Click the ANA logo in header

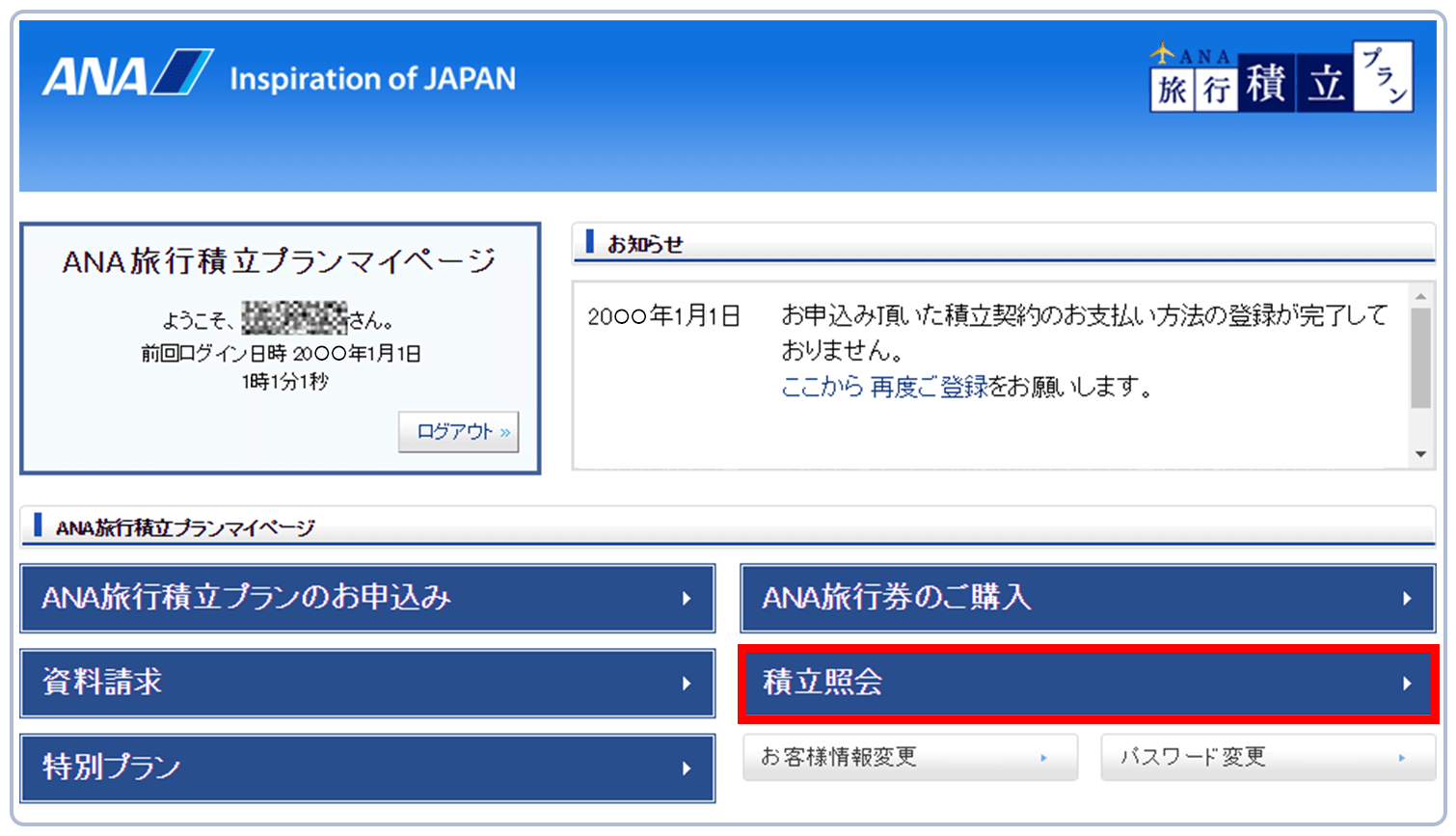[x=126, y=74]
